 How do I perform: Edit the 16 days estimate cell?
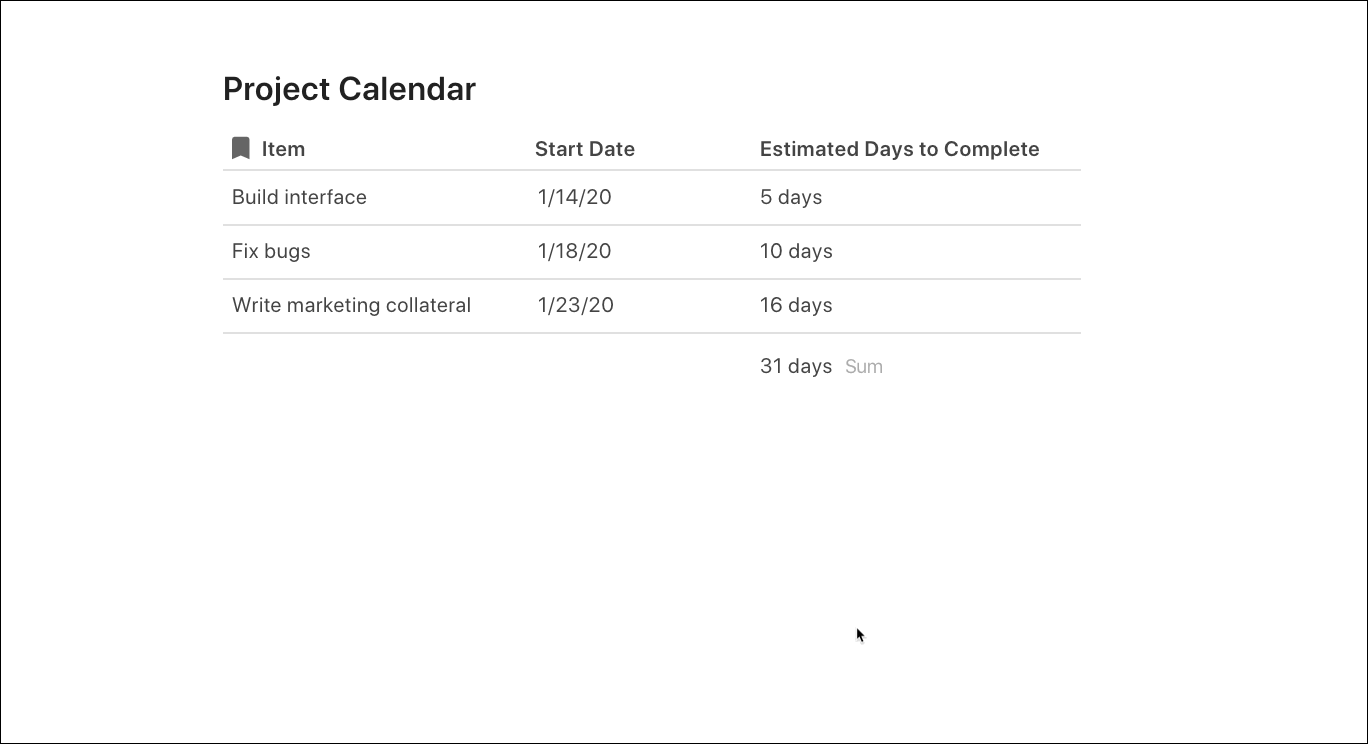coord(796,305)
